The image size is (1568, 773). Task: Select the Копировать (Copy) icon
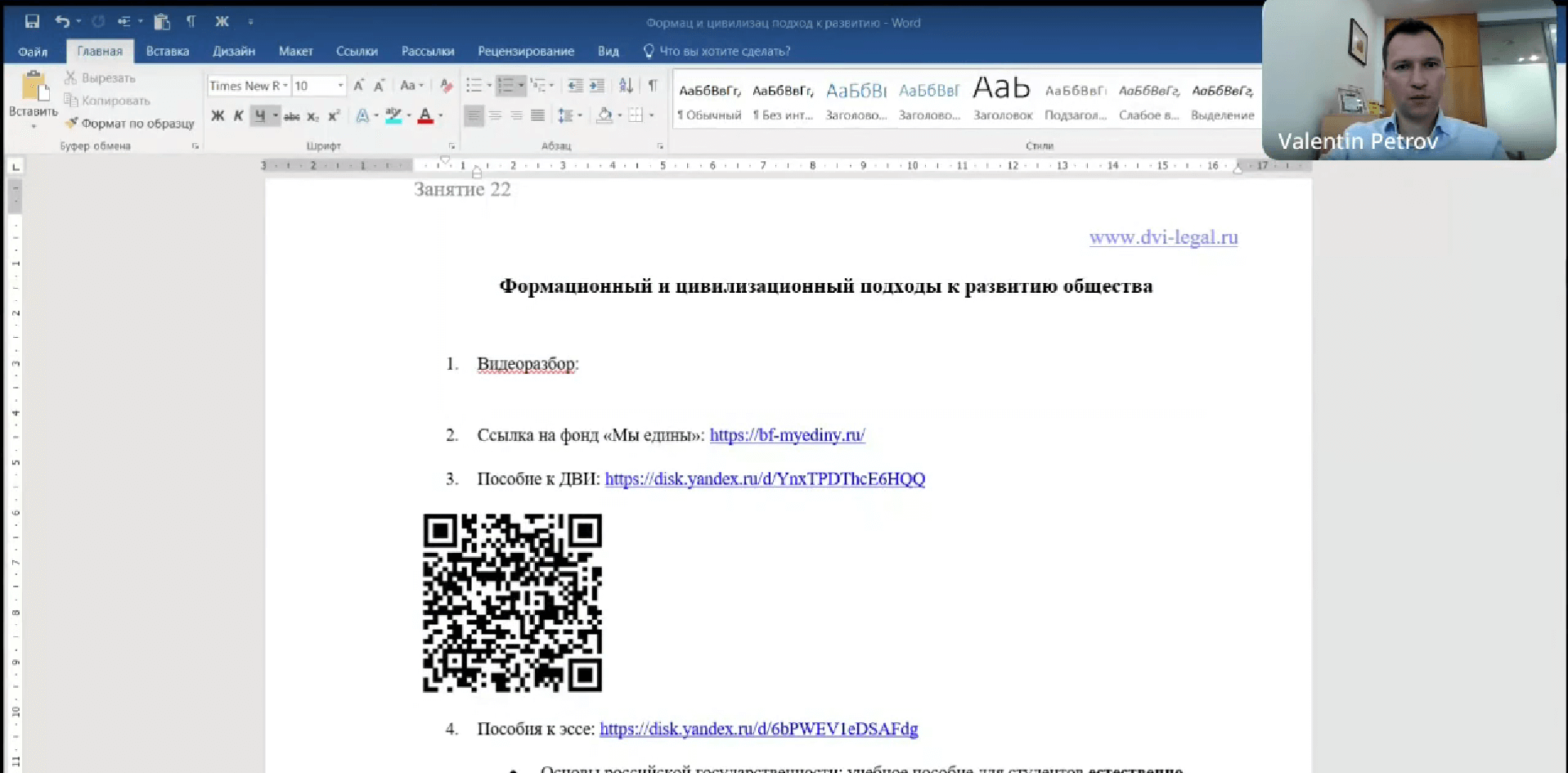(x=74, y=101)
